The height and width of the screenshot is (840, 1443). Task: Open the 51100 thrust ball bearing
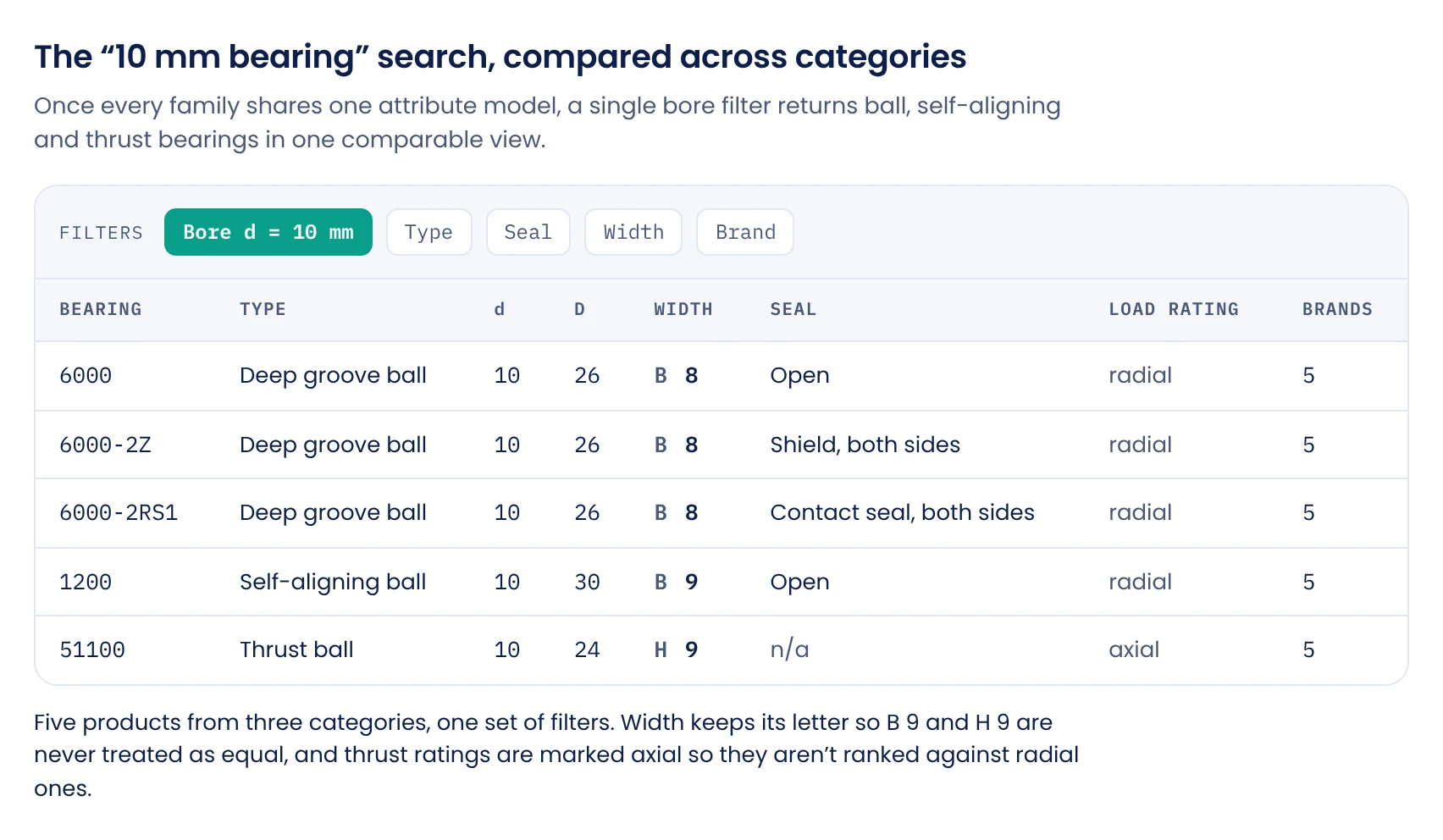tap(92, 650)
